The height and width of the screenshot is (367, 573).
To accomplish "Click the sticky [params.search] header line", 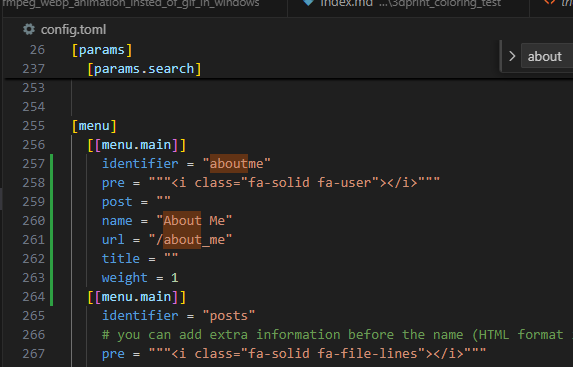I will 144,69.
